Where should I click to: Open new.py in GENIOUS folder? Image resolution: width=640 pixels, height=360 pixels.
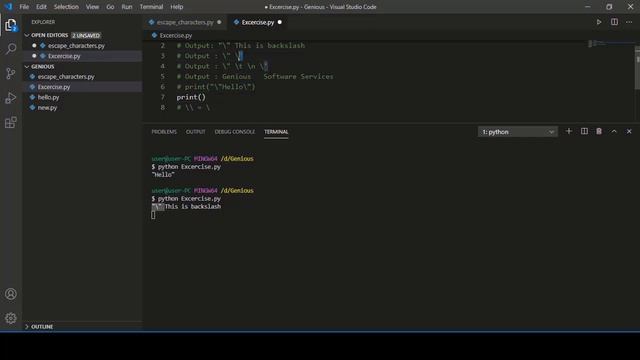point(47,108)
